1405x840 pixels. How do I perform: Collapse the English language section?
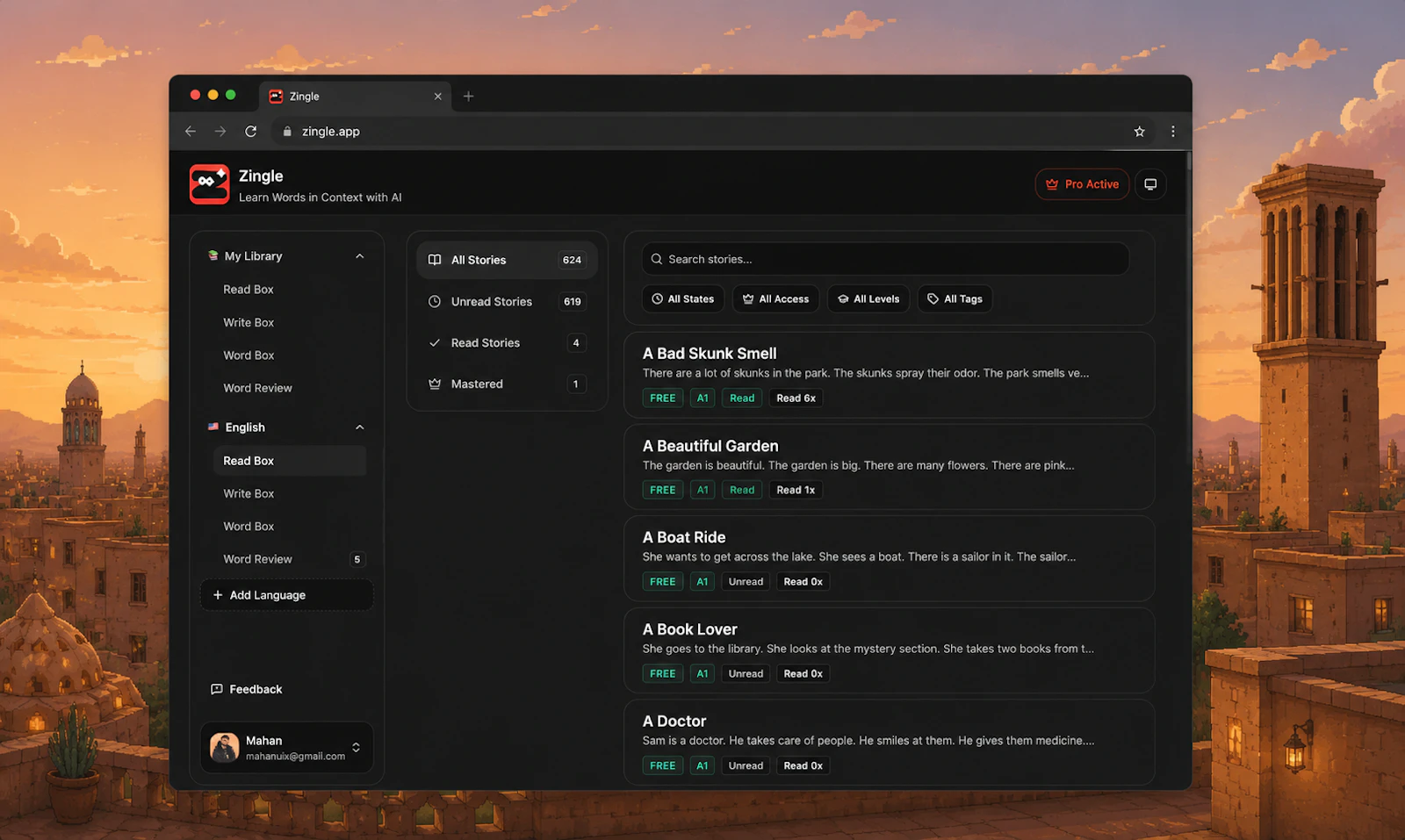click(359, 427)
